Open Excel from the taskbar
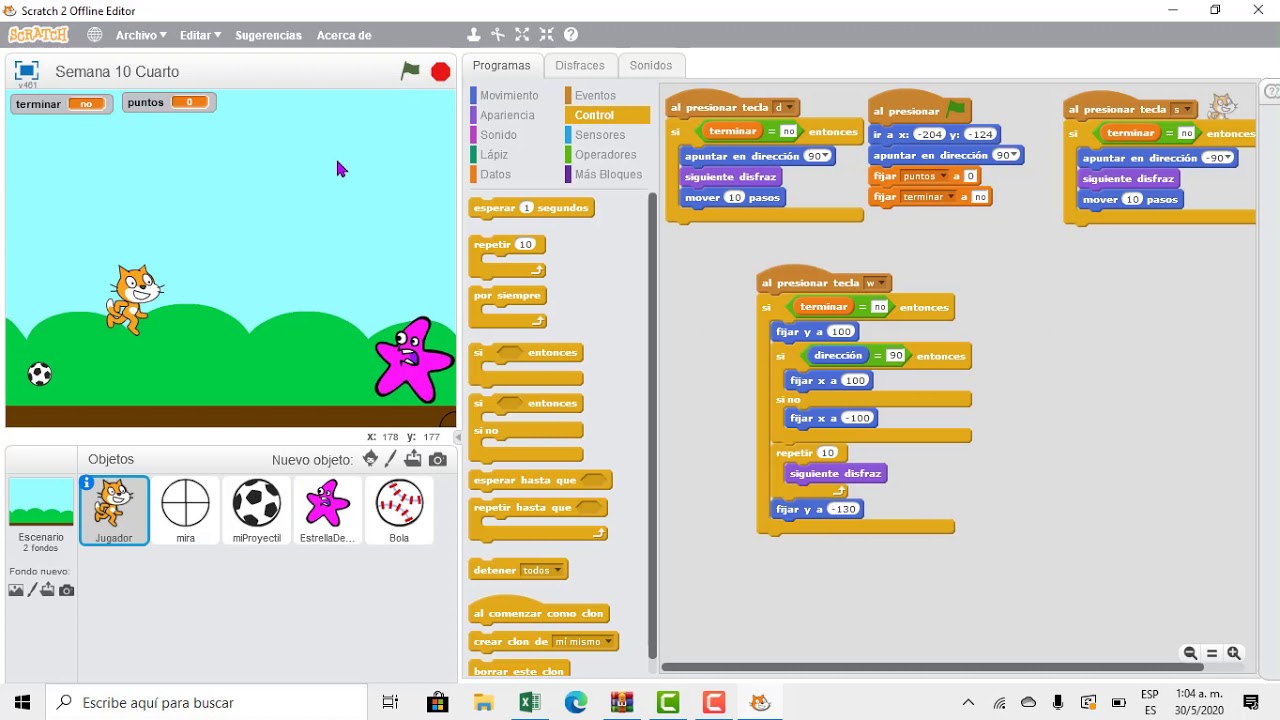 [x=529, y=703]
